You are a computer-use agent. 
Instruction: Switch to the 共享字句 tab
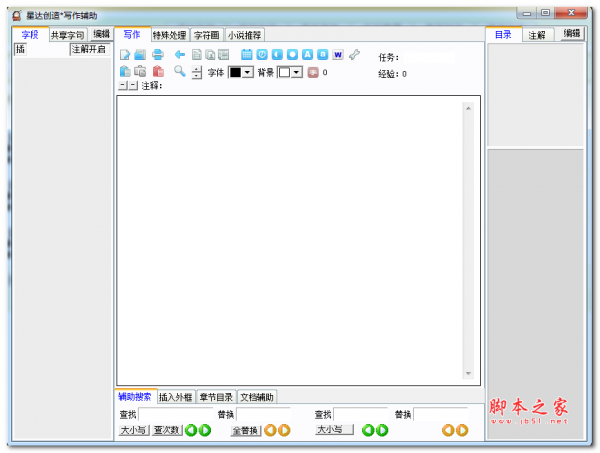68,35
